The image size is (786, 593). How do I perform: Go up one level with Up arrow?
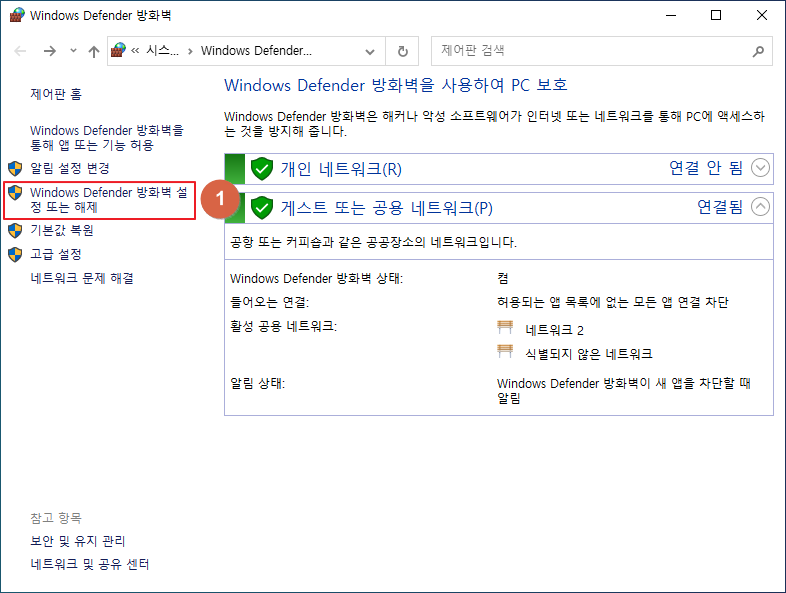point(94,51)
